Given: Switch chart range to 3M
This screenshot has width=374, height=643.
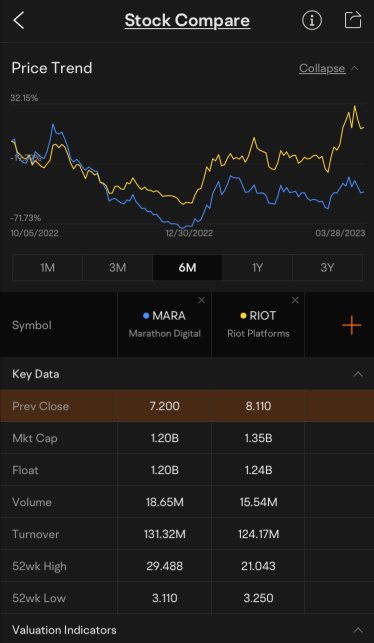Looking at the screenshot, I should point(118,268).
